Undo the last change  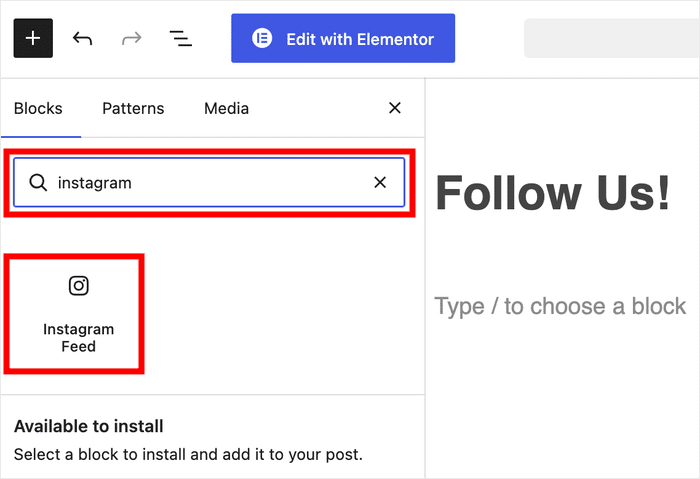pyautogui.click(x=83, y=39)
